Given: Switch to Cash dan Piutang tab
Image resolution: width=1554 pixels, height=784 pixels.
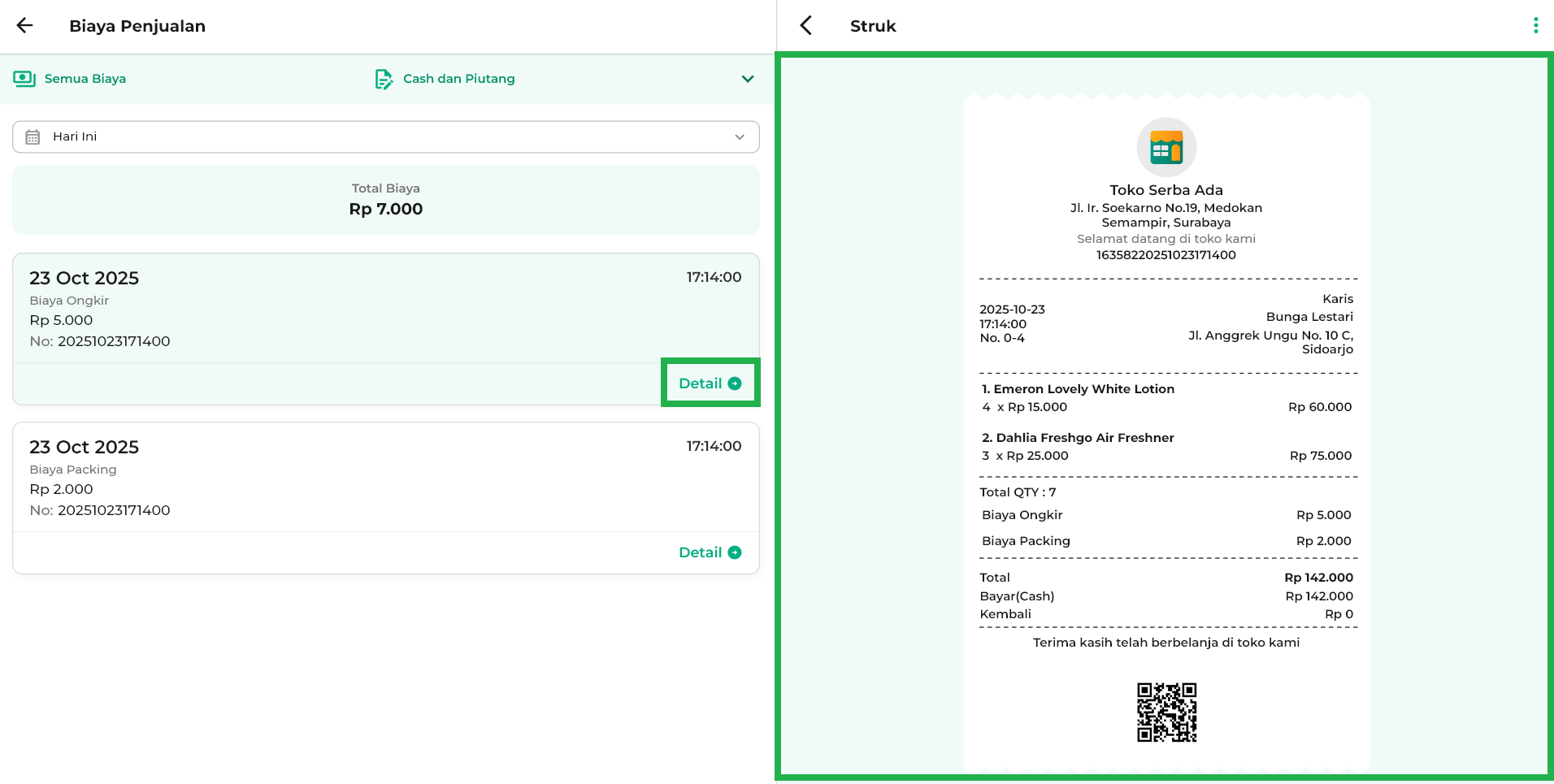Looking at the screenshot, I should 458,79.
